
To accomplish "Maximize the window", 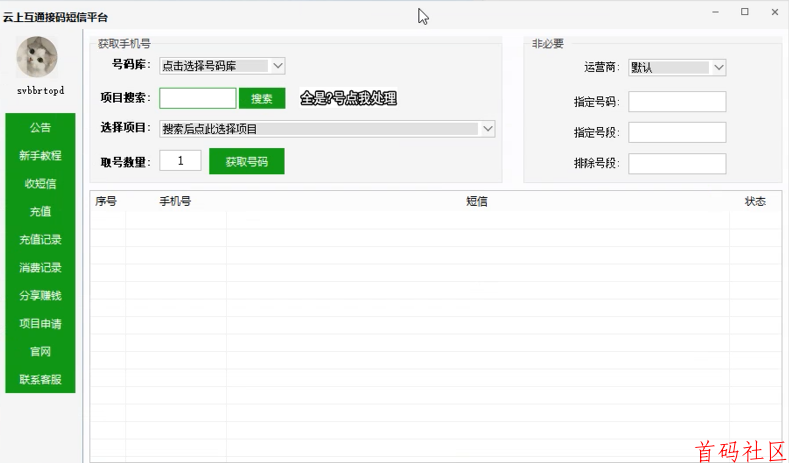I will click(x=745, y=12).
